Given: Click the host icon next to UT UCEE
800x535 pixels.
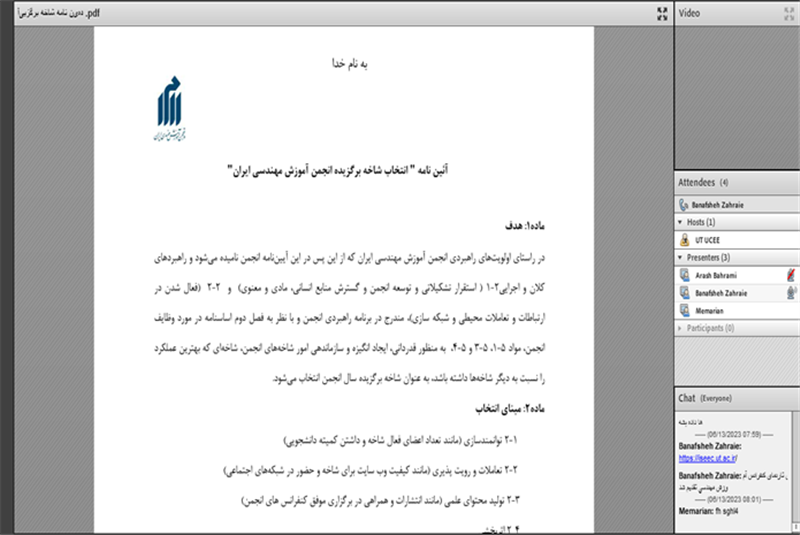Looking at the screenshot, I should [685, 240].
